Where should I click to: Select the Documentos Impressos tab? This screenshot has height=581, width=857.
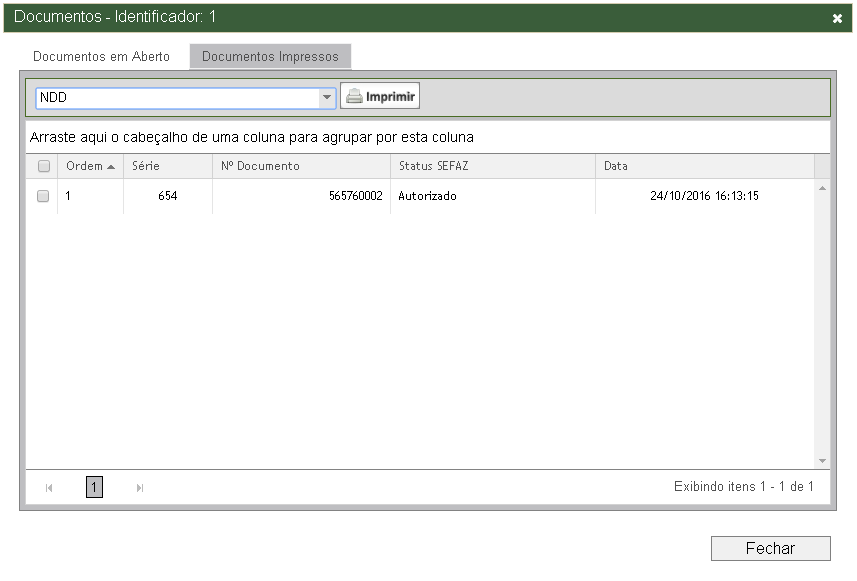270,56
